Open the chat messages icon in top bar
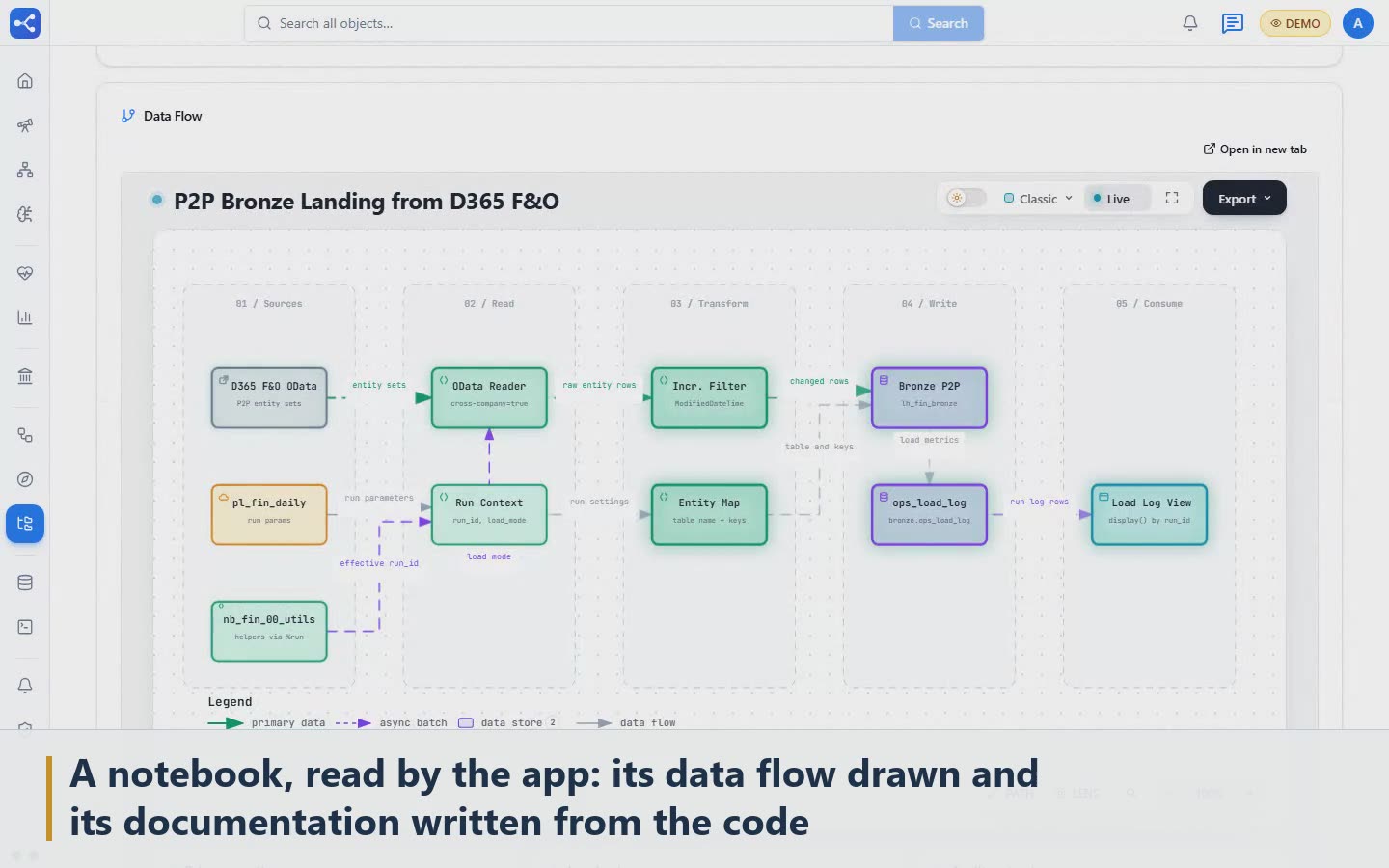The image size is (1389, 868). pyautogui.click(x=1233, y=23)
